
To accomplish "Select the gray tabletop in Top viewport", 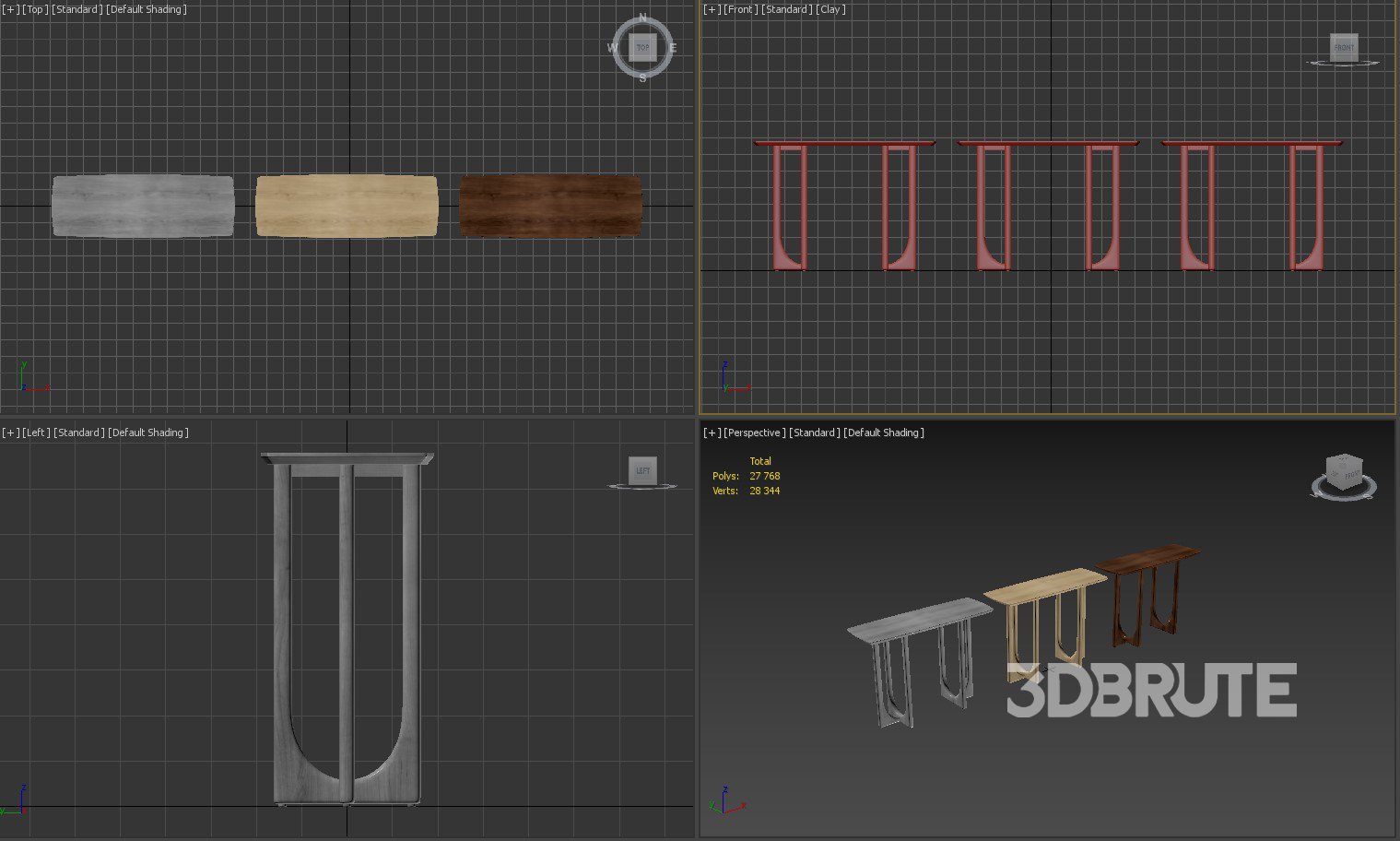I will [x=143, y=206].
